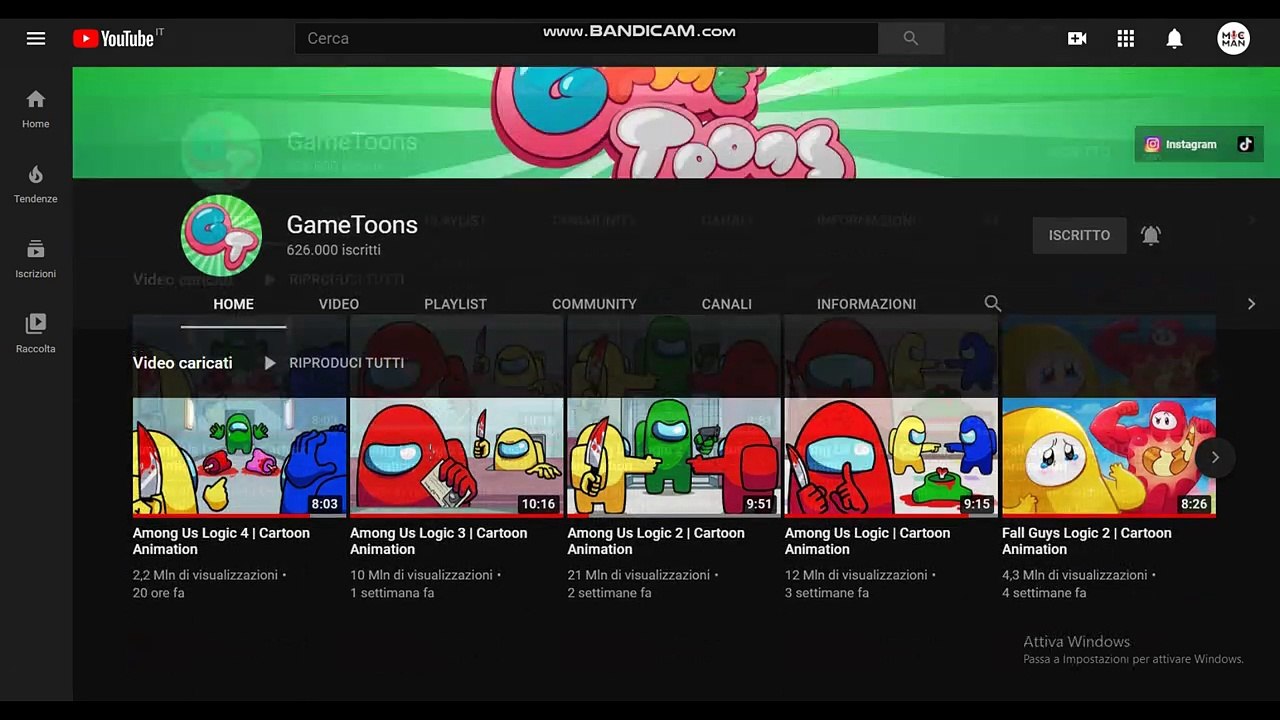Click the 4,3 Mln di visualizzazioni text
The width and height of the screenshot is (1280, 720).
point(1075,575)
